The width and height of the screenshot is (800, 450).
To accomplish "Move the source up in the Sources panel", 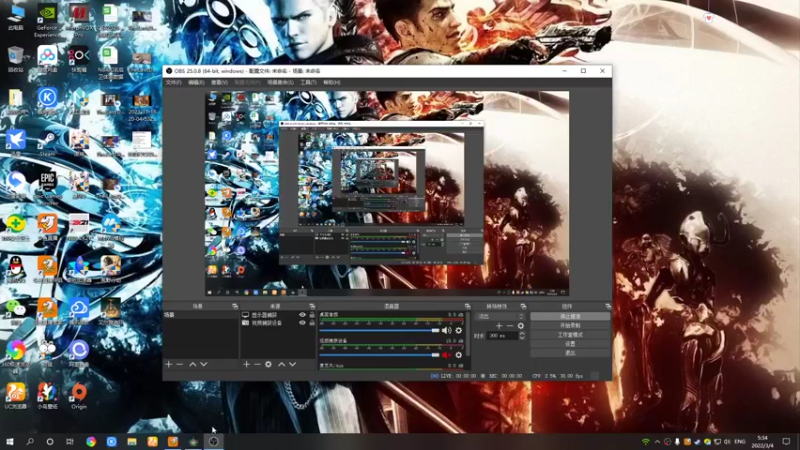I will pos(281,364).
